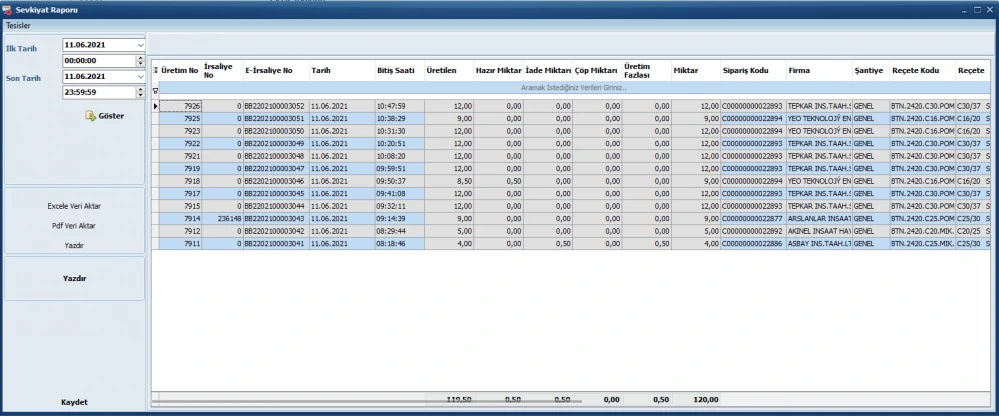
Task: Click Pdf Veri Aktar button
Action: pos(74,226)
